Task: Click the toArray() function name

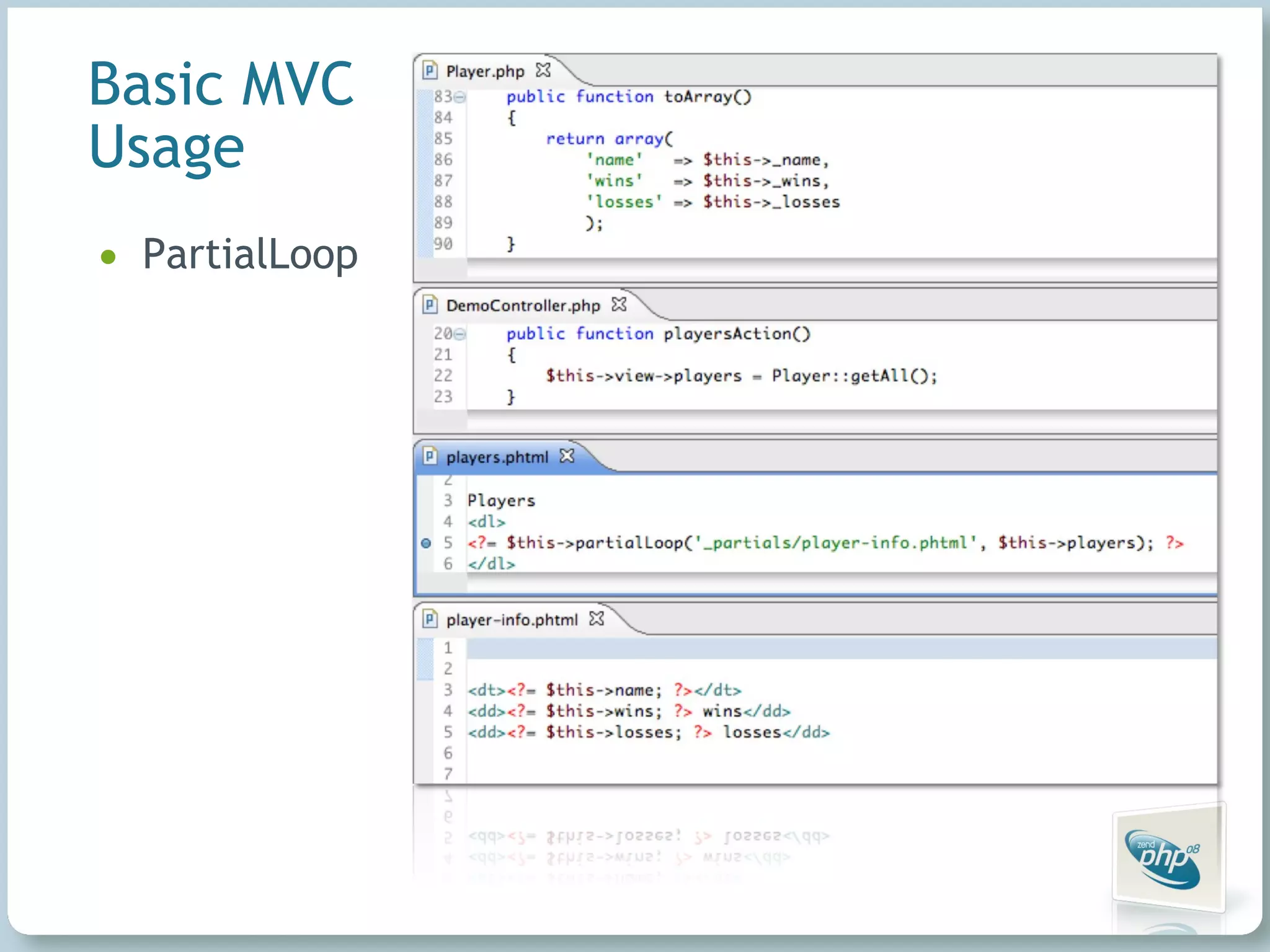Action: click(x=708, y=97)
